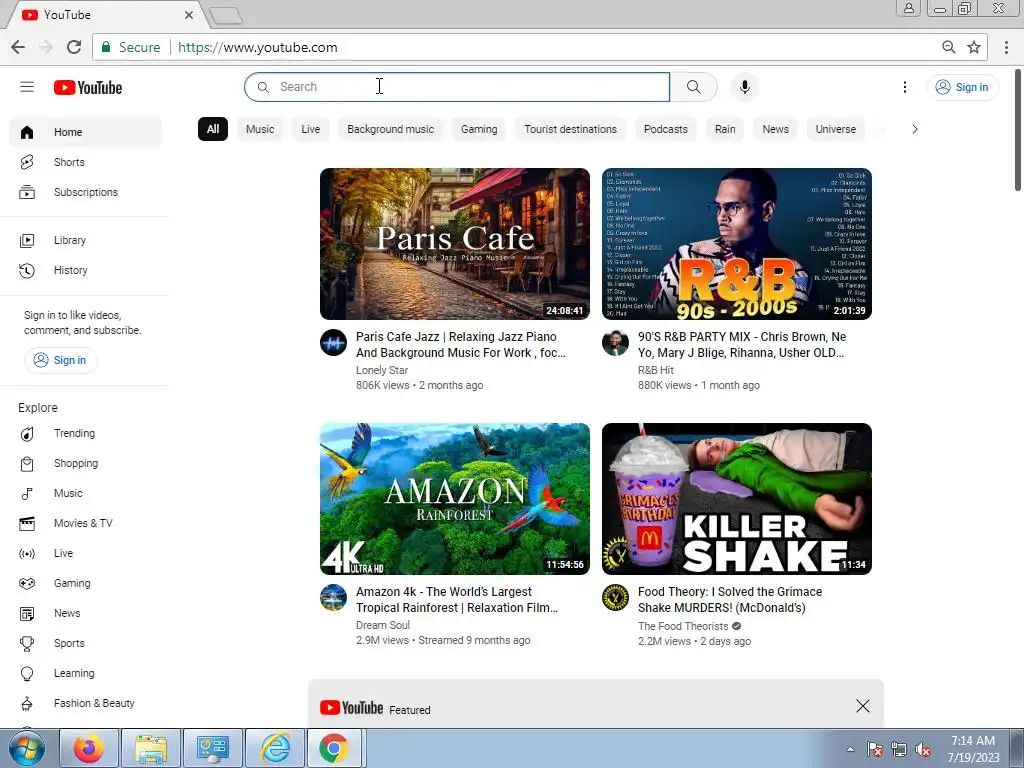Viewport: 1024px width, 768px height.
Task: Click the Shopping bag icon
Action: click(27, 464)
